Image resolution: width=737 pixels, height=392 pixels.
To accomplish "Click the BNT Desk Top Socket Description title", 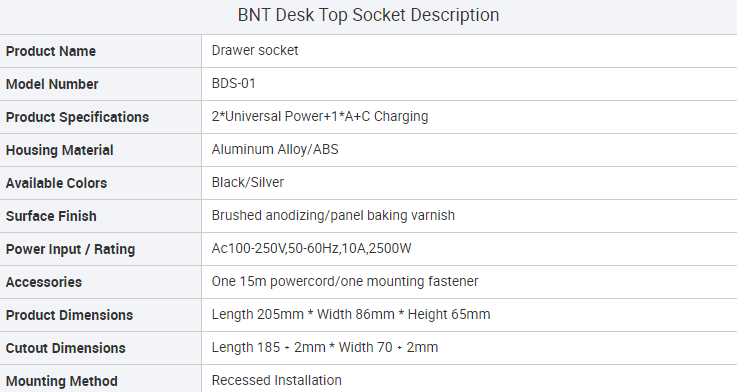I will (x=368, y=15).
